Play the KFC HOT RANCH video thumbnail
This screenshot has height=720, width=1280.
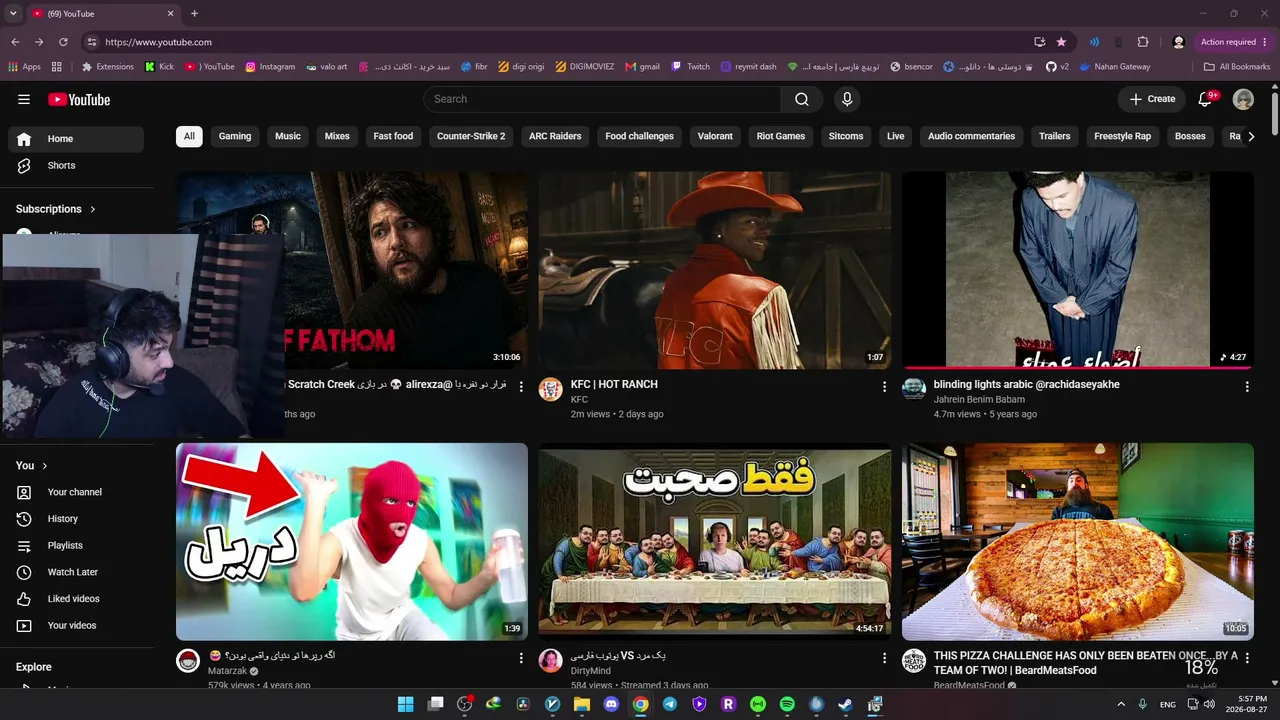[715, 270]
